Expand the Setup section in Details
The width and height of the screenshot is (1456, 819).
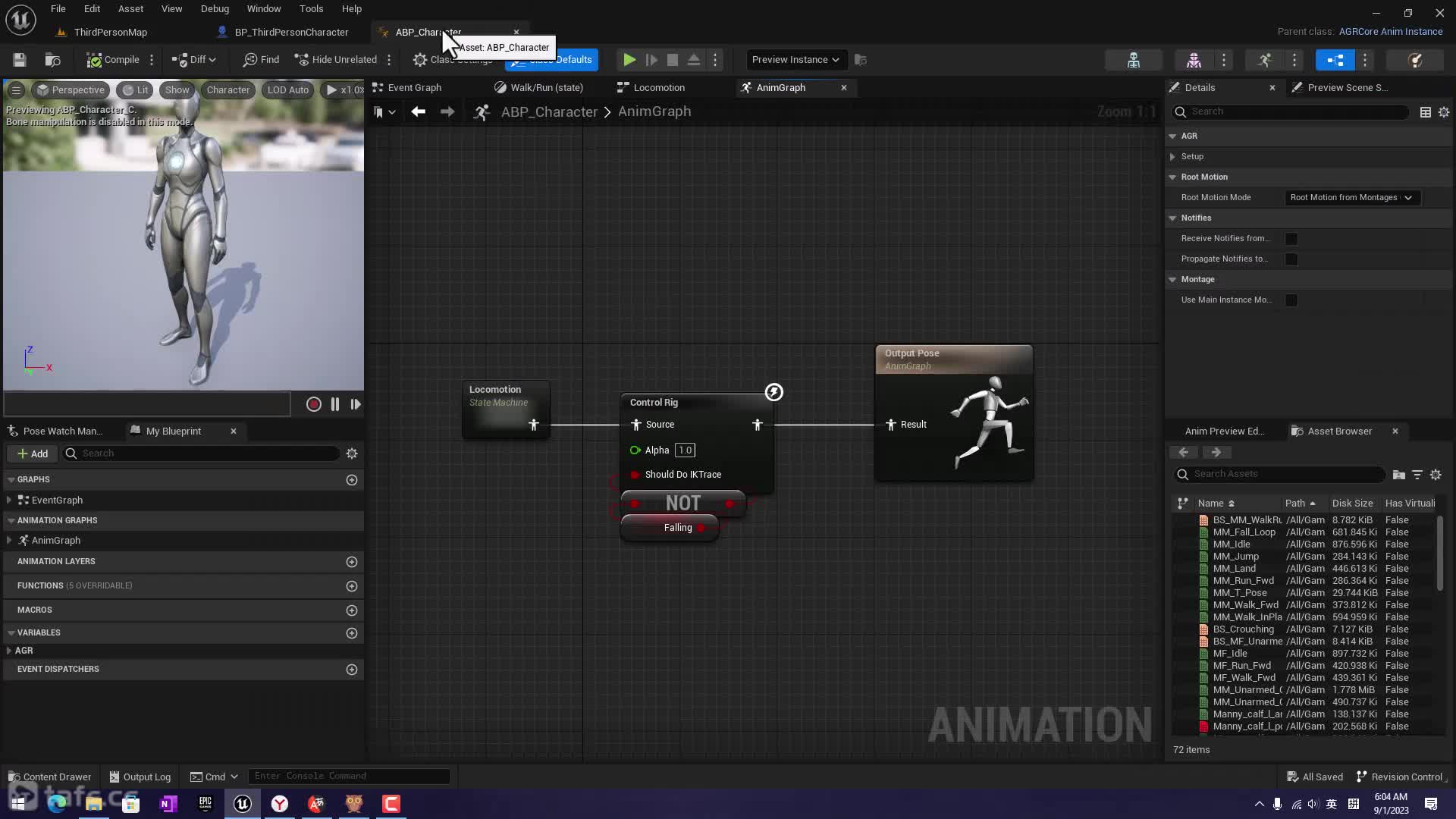1172,157
